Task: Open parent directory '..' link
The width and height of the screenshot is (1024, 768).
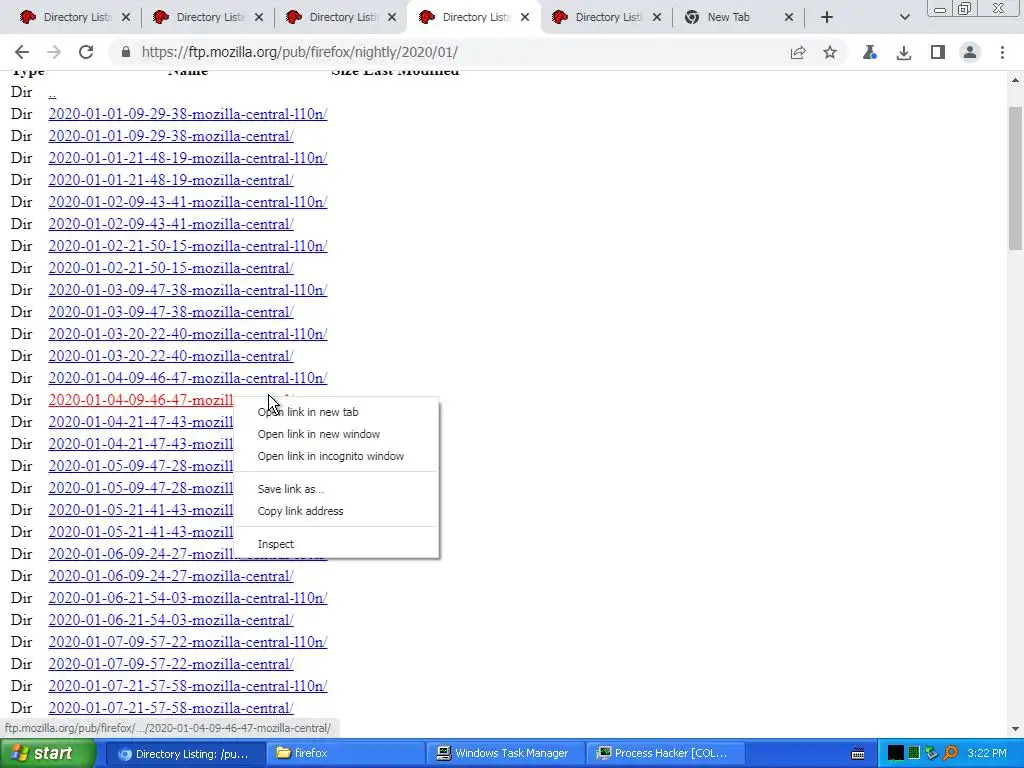Action: click(x=52, y=93)
